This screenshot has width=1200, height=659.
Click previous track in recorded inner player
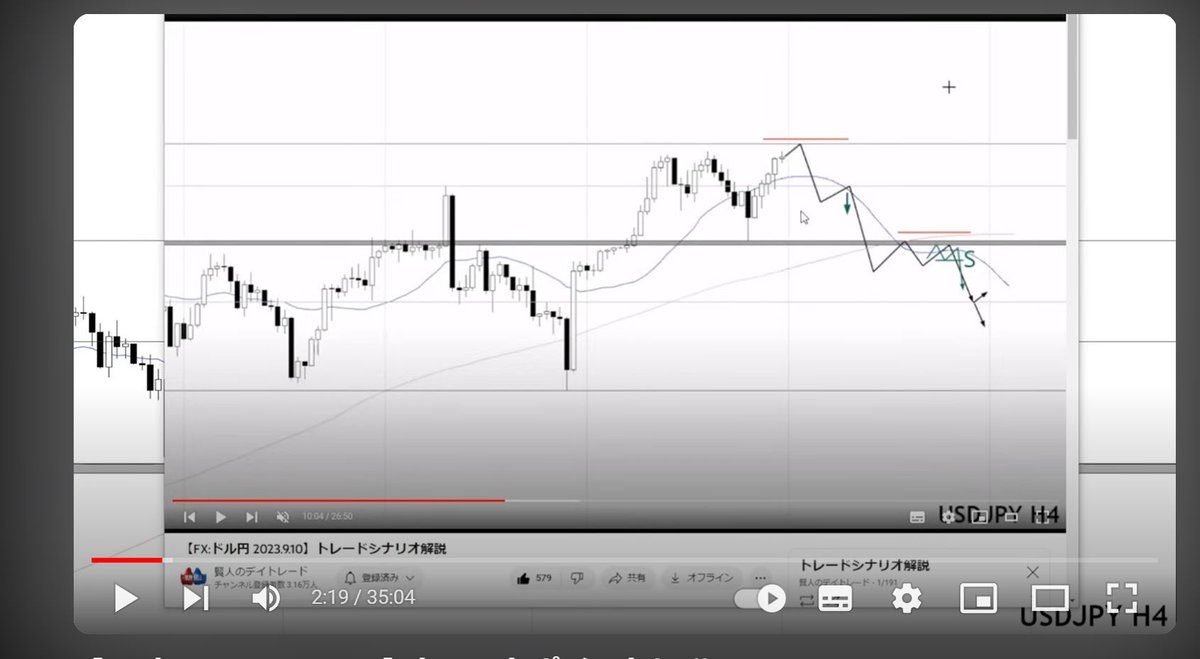pos(190,517)
